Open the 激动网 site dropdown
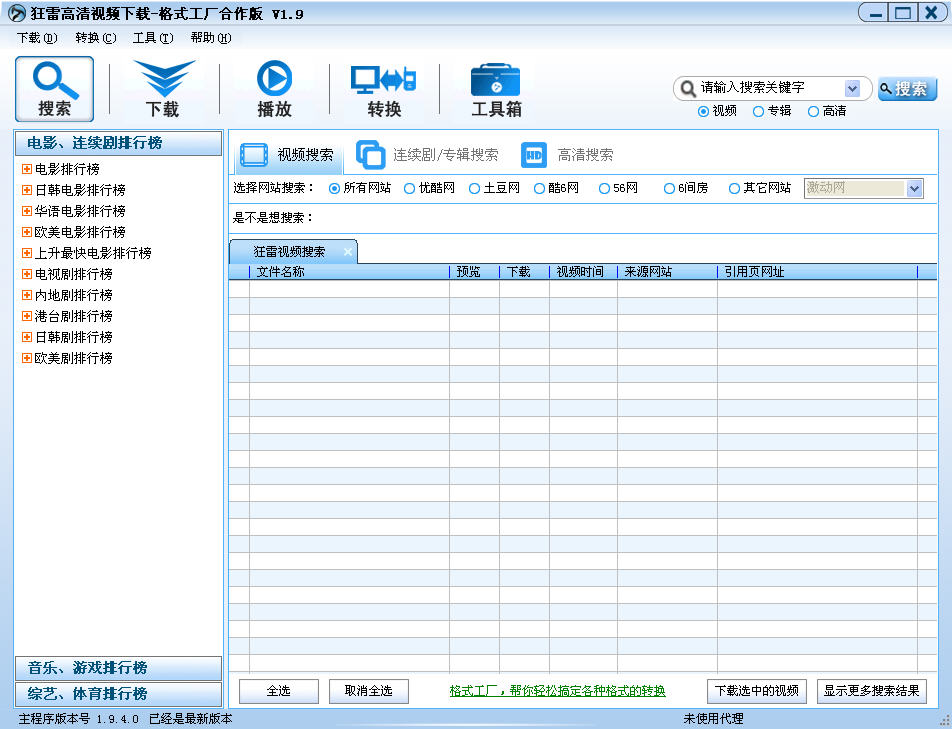 pos(914,188)
